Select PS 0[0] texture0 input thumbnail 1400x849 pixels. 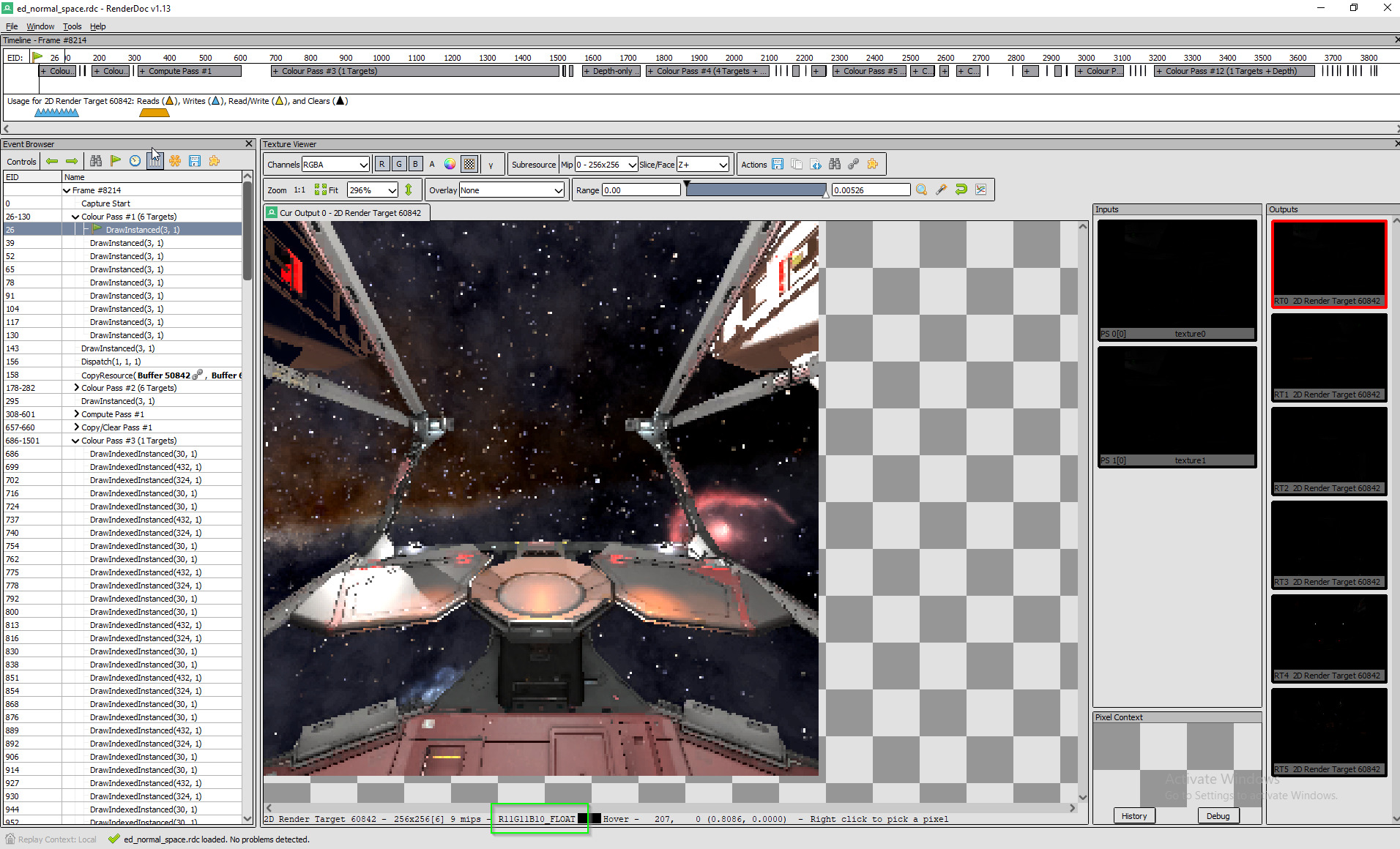point(1177,280)
